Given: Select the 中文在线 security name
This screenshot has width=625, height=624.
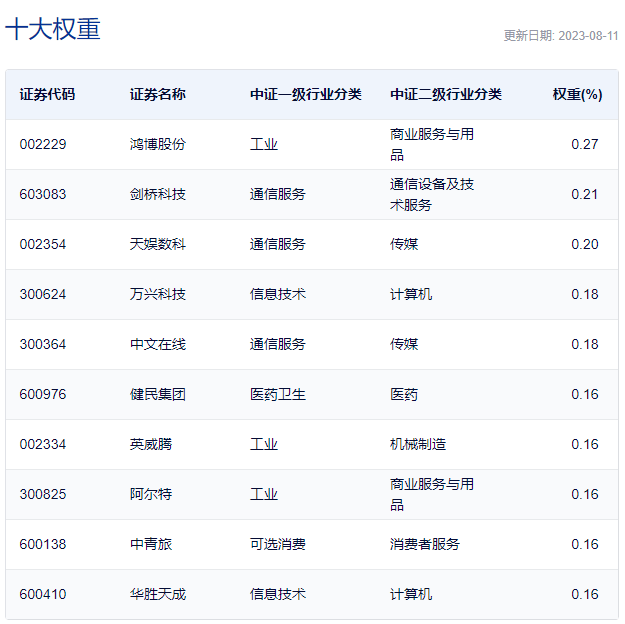Looking at the screenshot, I should pos(157,344).
